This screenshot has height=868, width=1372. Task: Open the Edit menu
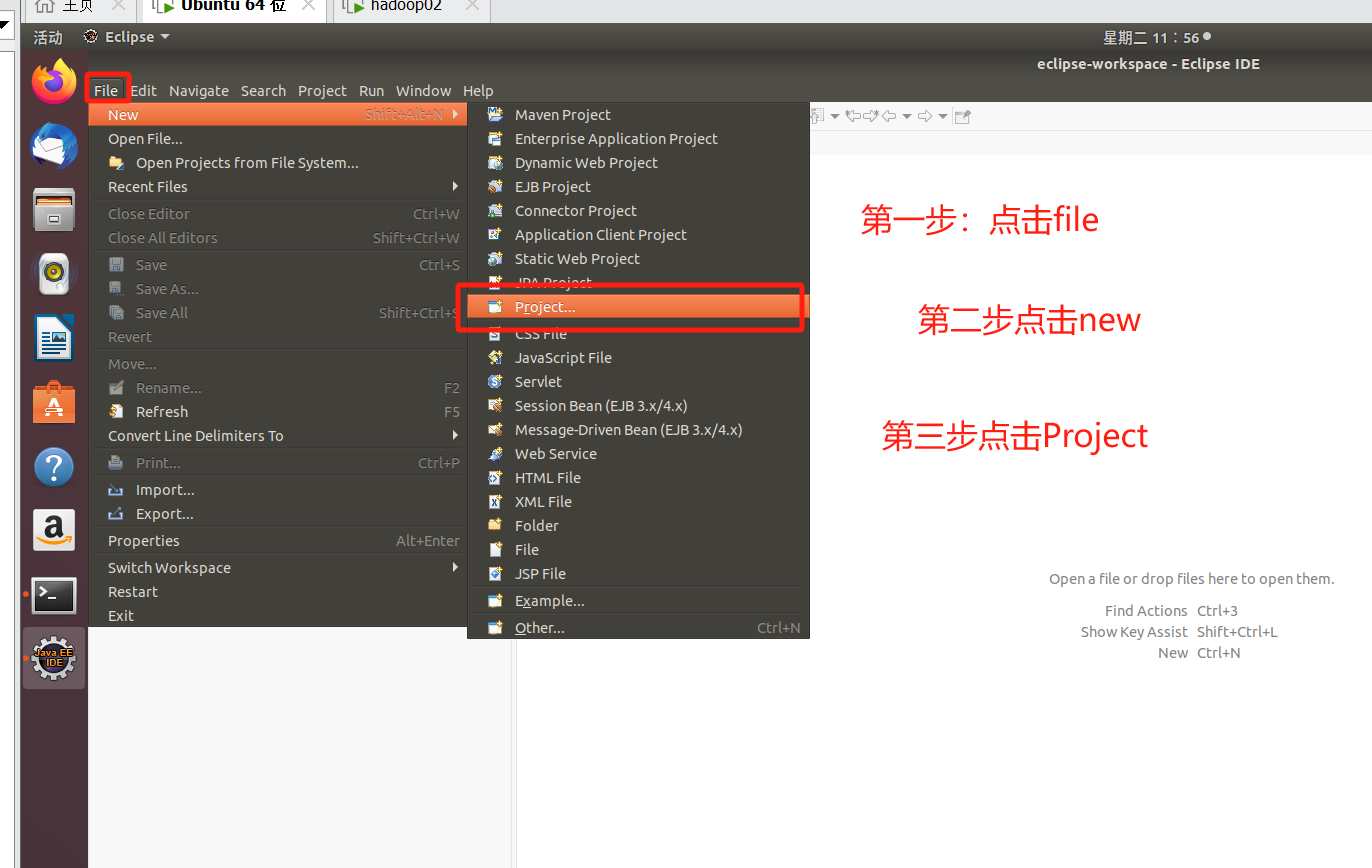(x=144, y=91)
